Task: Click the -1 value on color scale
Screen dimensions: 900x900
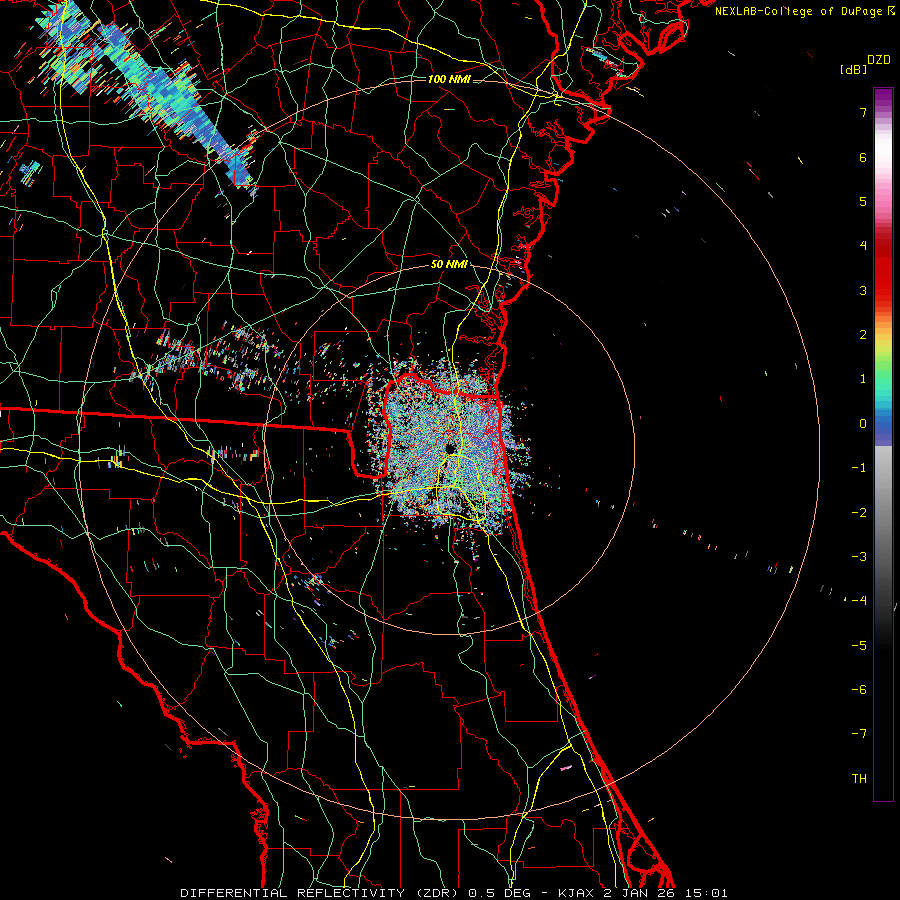Action: pyautogui.click(x=859, y=468)
